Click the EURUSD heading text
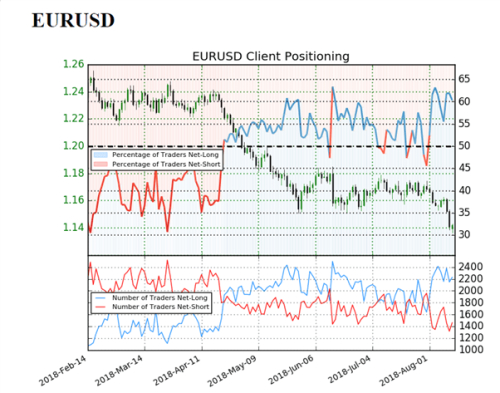The image size is (500, 393). 73,20
